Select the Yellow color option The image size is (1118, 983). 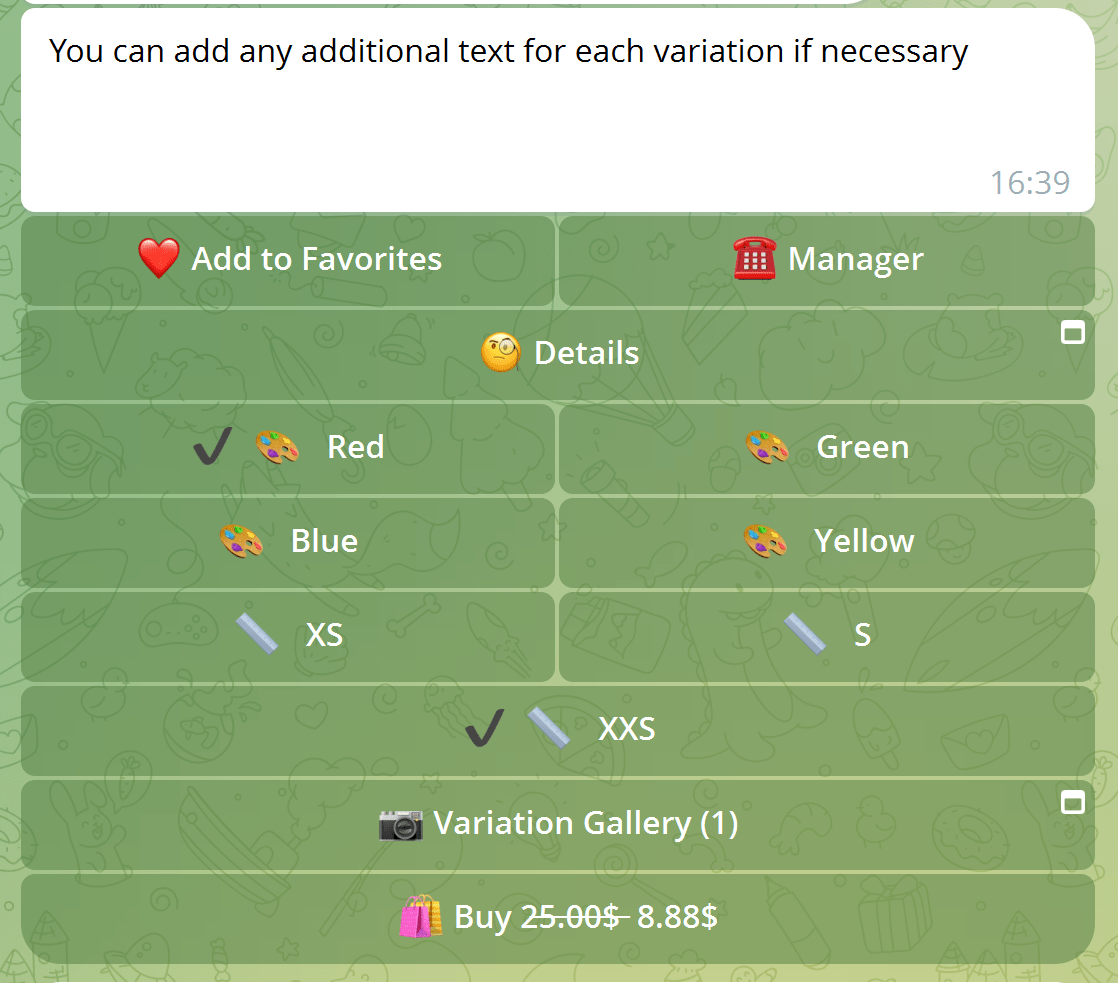click(x=863, y=541)
